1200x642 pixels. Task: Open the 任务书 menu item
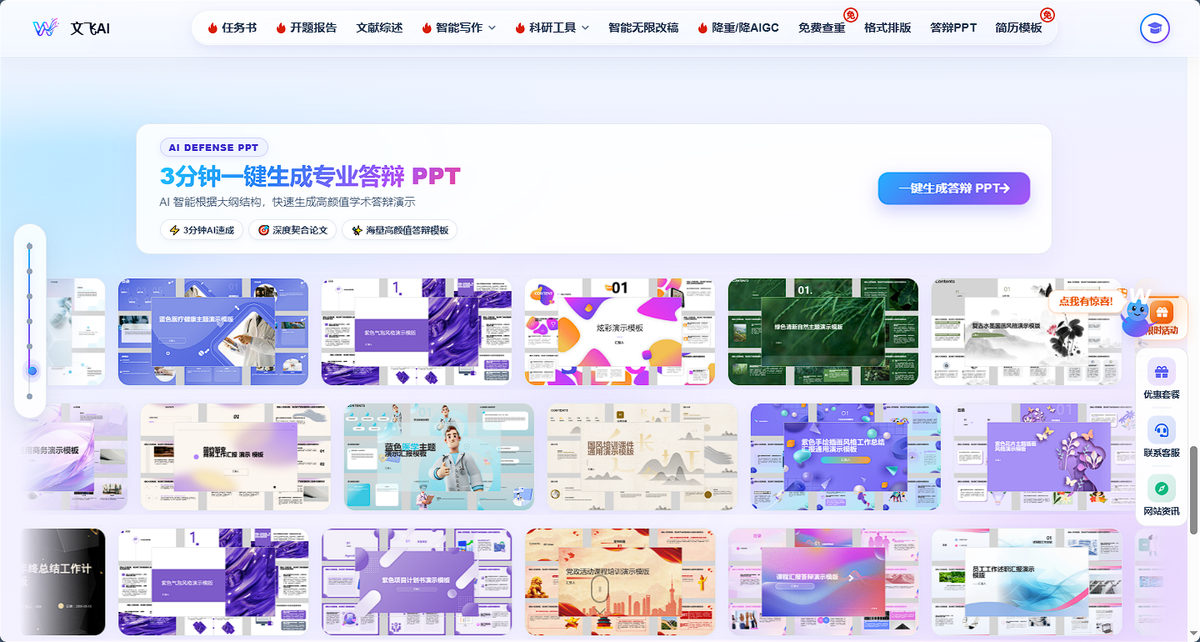coord(239,28)
